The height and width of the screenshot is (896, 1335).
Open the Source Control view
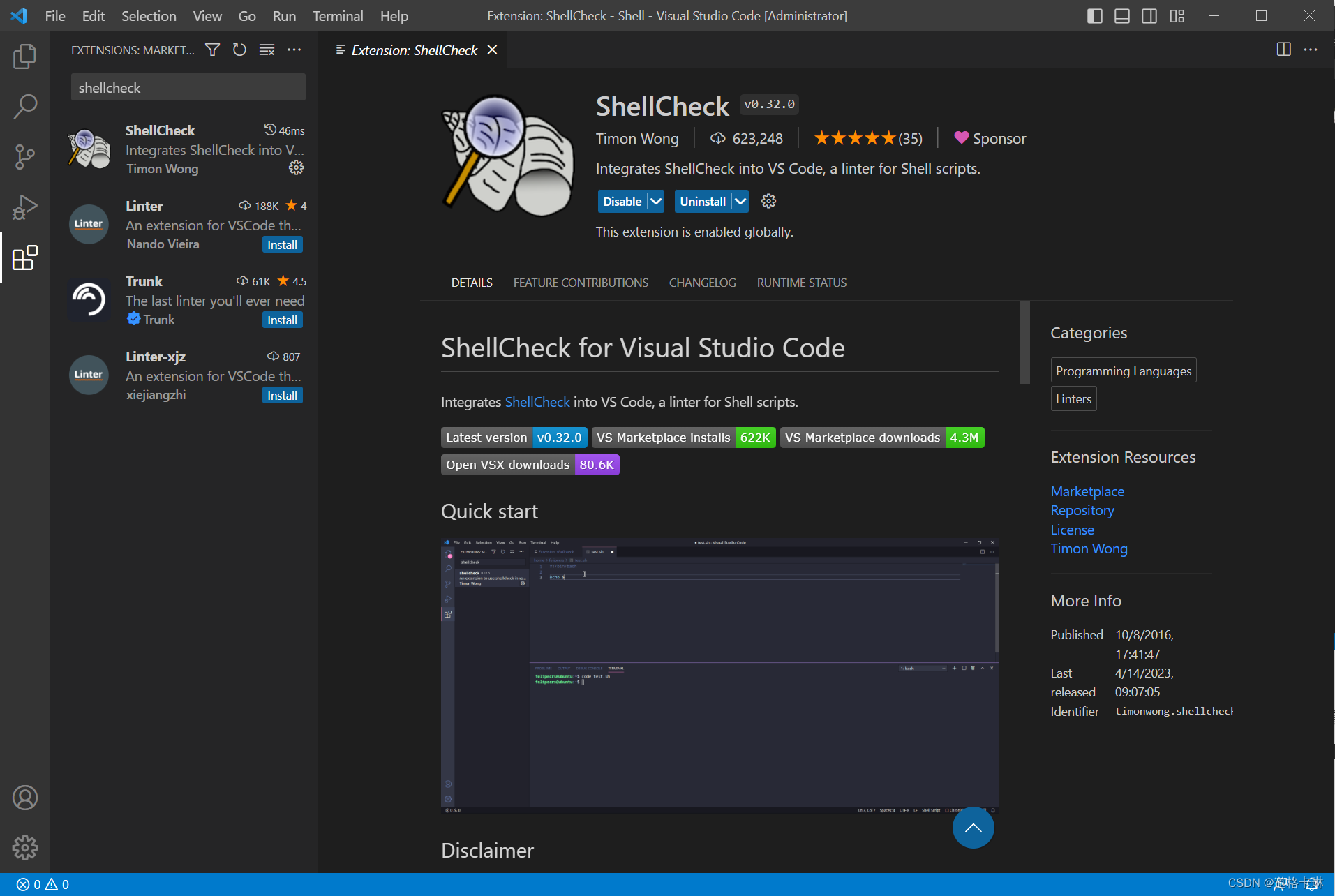(24, 157)
